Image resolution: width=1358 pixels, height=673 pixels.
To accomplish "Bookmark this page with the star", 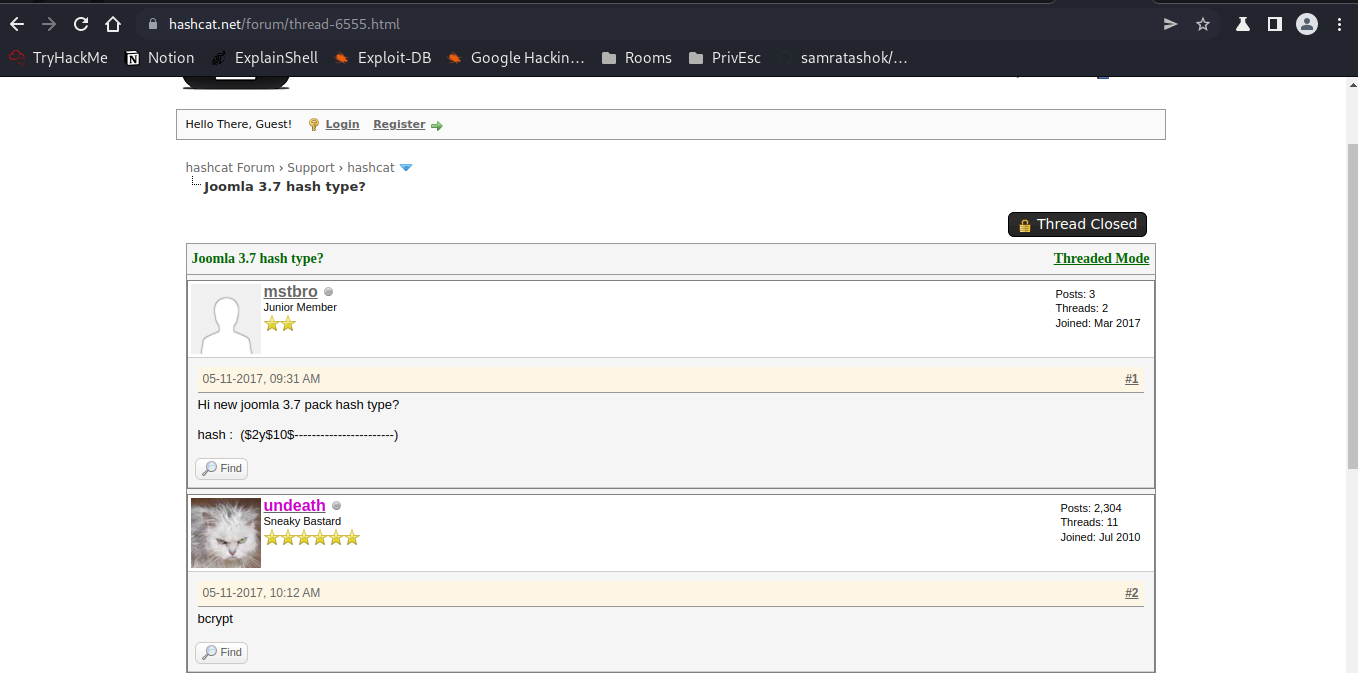I will (x=1203, y=24).
